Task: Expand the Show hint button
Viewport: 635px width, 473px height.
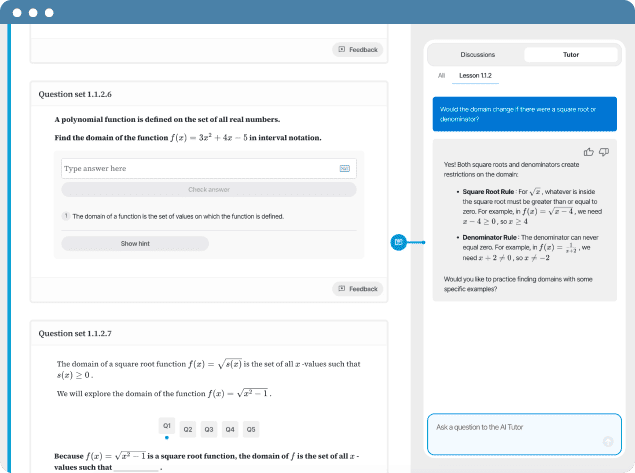Action: (x=135, y=243)
